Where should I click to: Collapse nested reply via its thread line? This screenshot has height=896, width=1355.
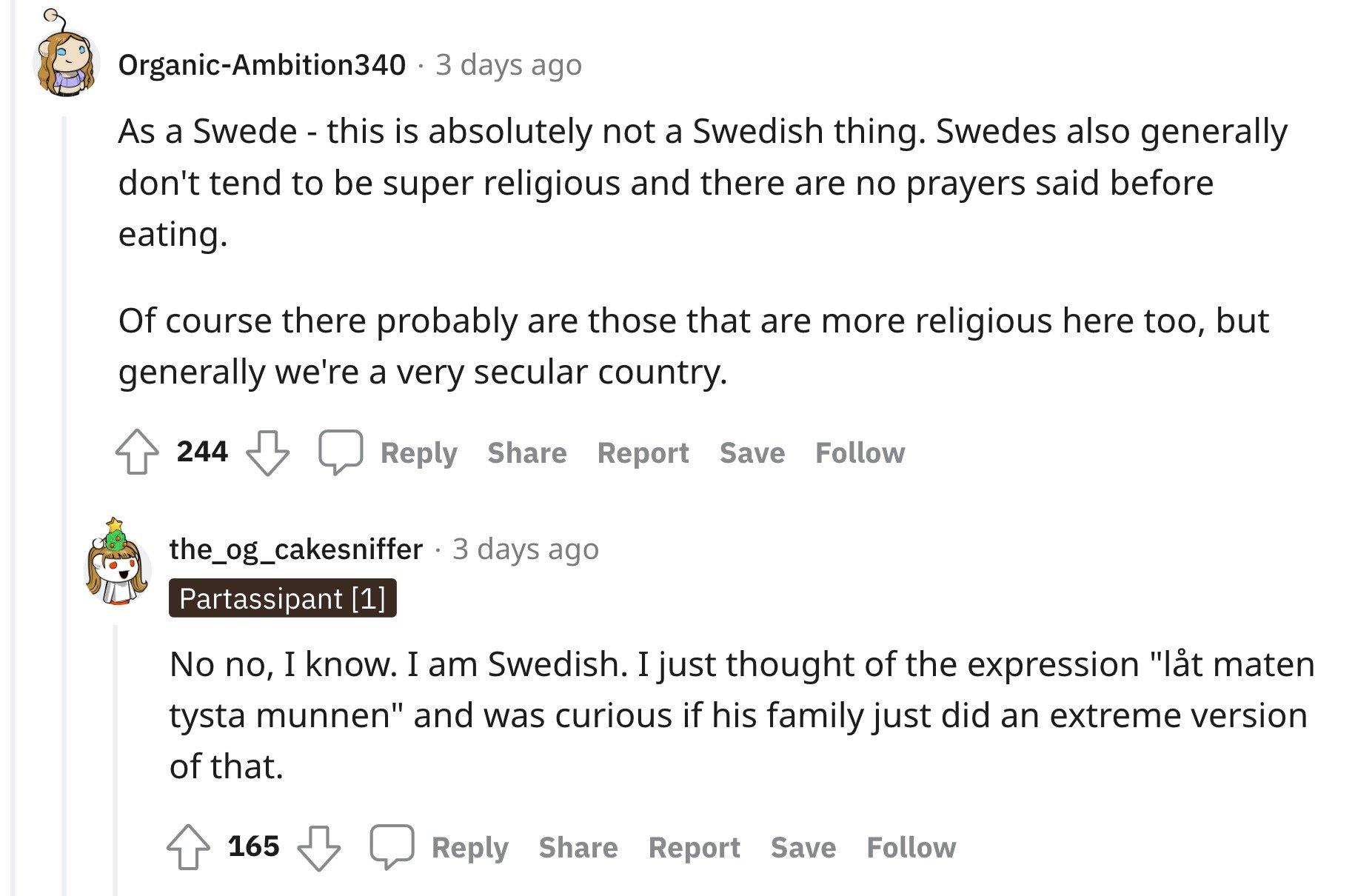coord(115,759)
